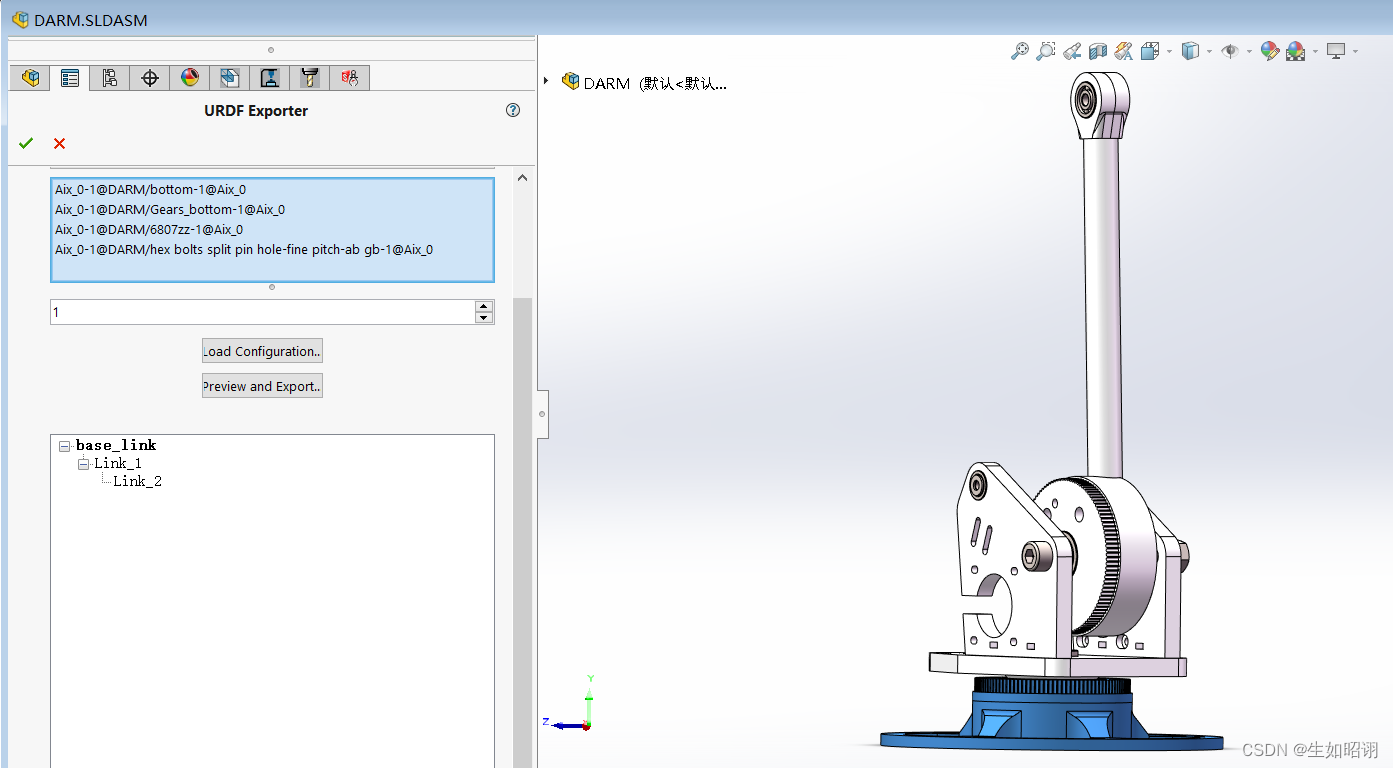Image resolution: width=1393 pixels, height=768 pixels.
Task: Click panel scrollbar up arrow
Action: (x=521, y=177)
